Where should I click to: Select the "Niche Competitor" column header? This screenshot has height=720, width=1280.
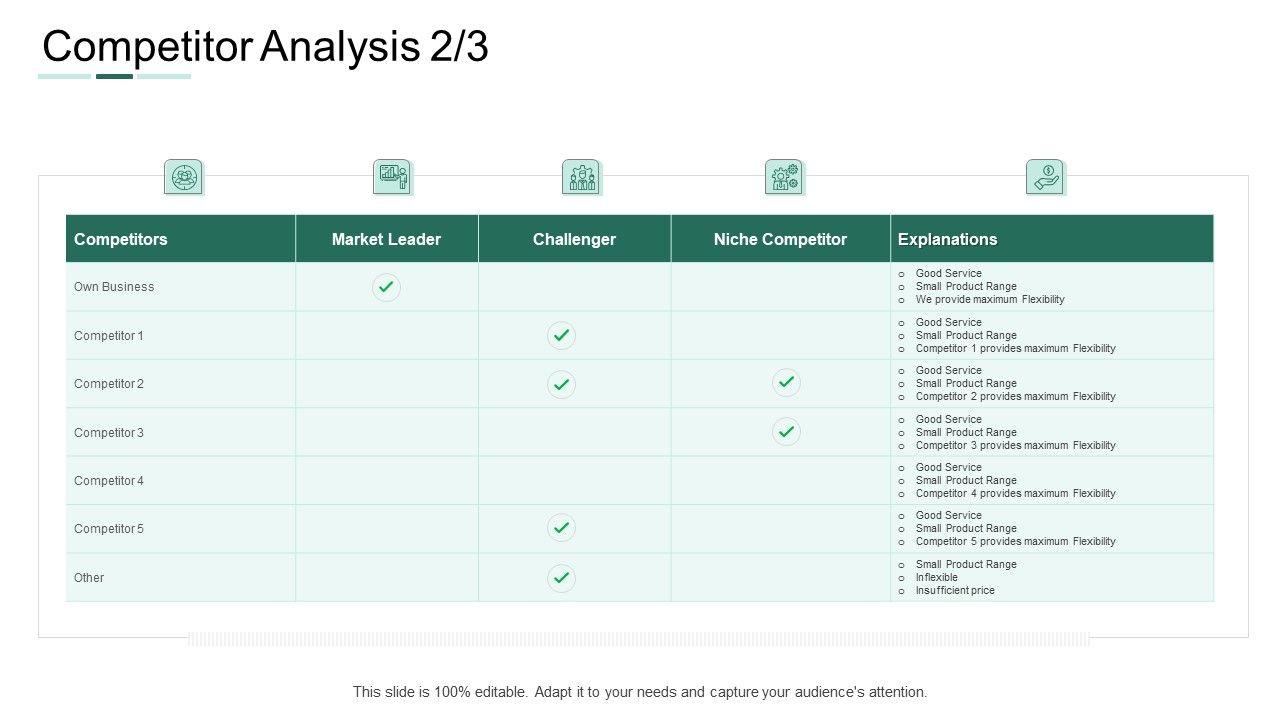point(780,239)
